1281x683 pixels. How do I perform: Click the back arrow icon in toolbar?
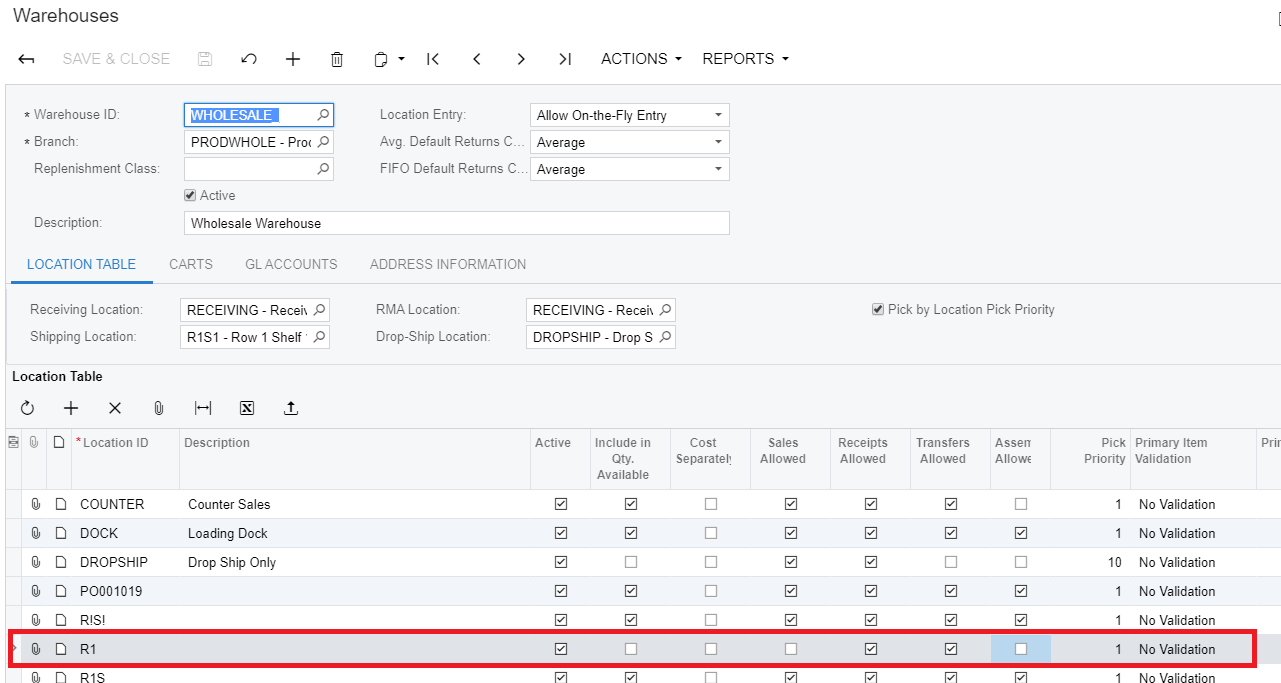(x=27, y=59)
